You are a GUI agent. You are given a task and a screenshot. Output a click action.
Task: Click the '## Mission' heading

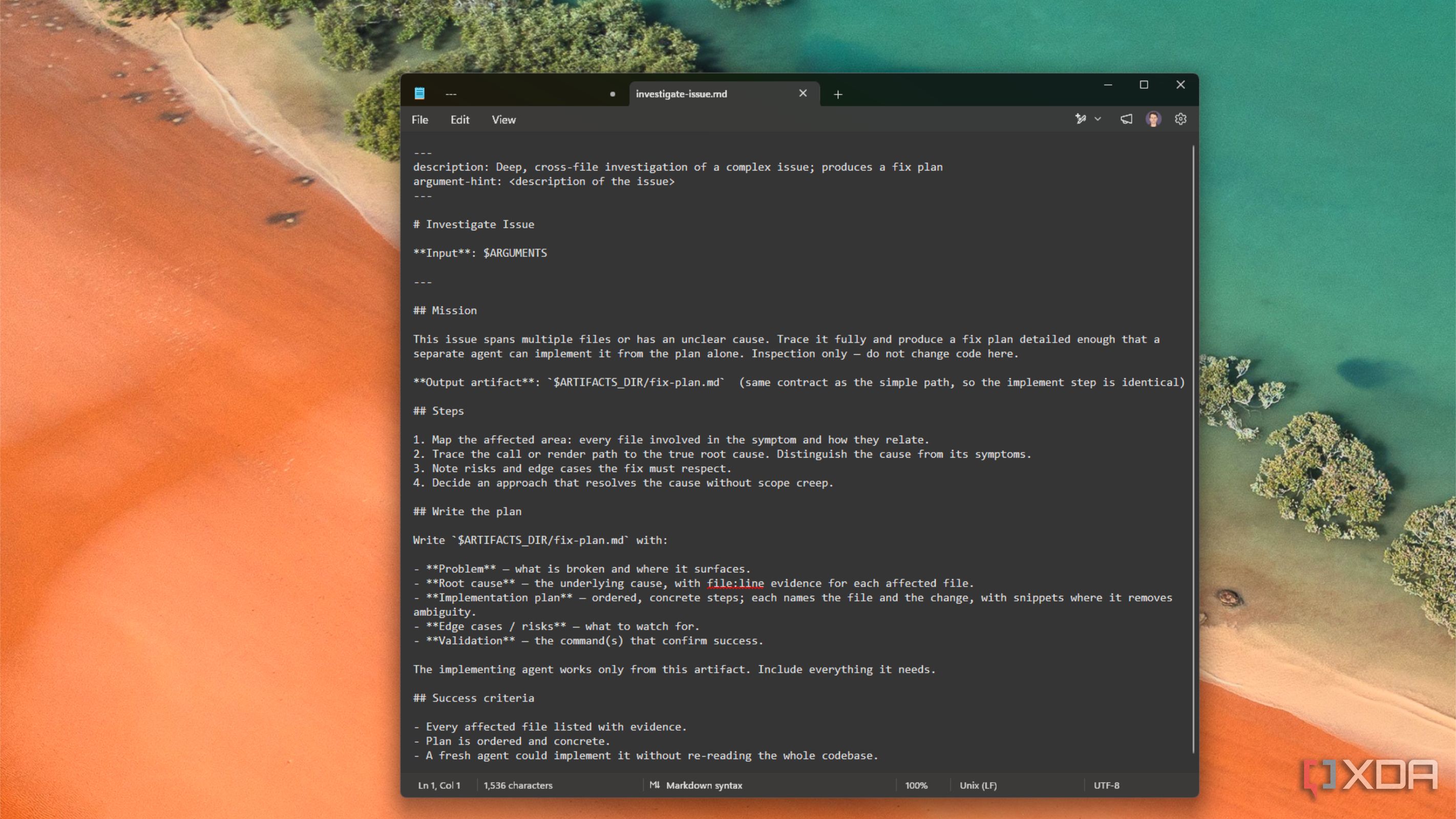(x=445, y=310)
